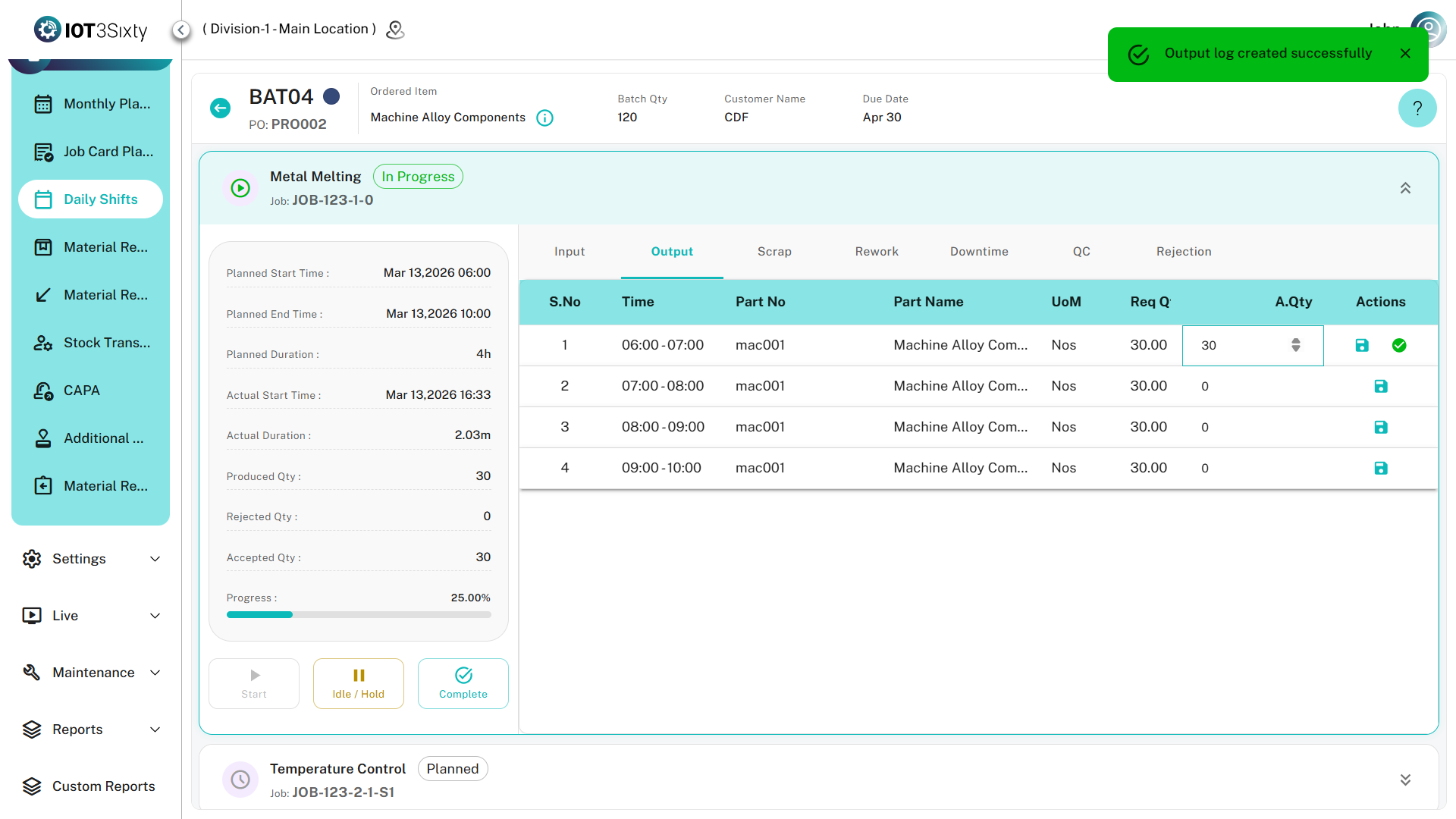Expand the Reports menu section
The height and width of the screenshot is (819, 1456).
tap(91, 730)
